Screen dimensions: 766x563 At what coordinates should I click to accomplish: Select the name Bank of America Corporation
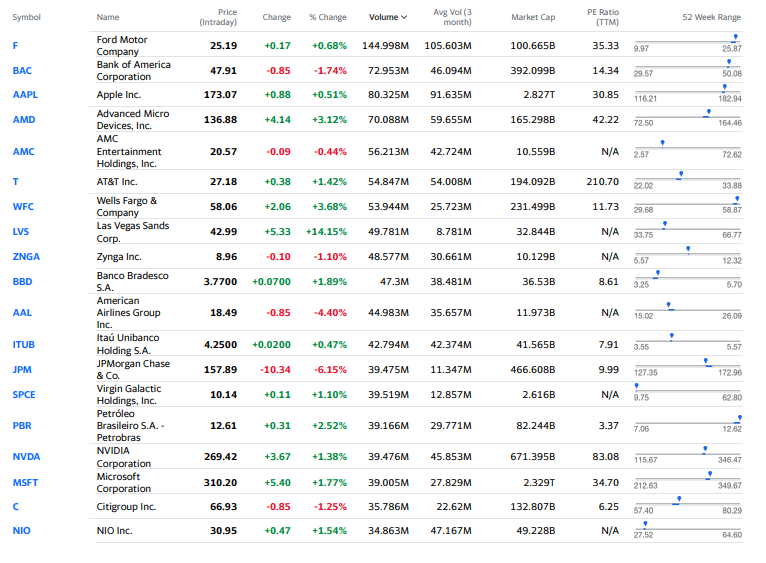click(x=133, y=70)
